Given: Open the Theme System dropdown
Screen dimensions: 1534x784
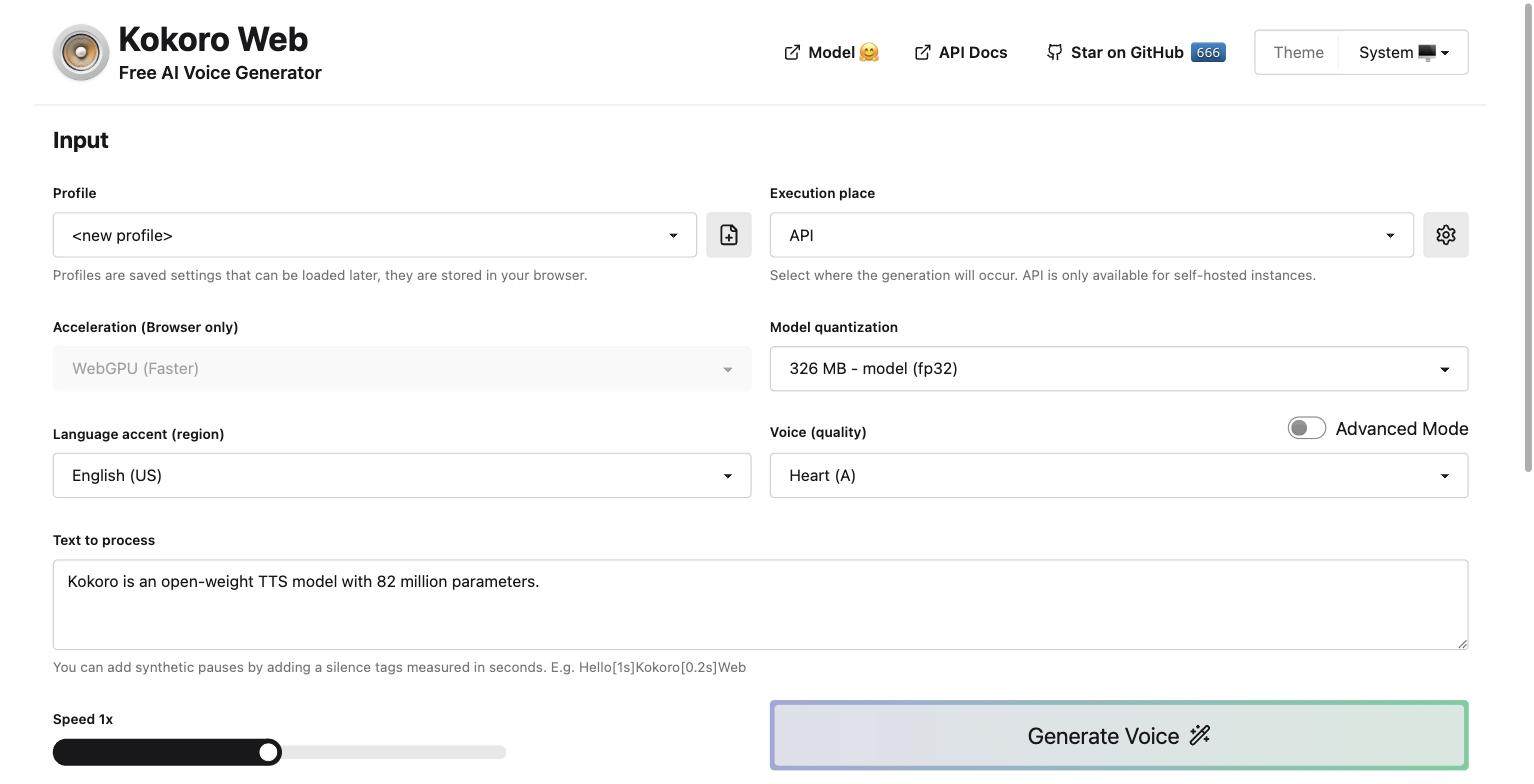Looking at the screenshot, I should tap(1403, 52).
